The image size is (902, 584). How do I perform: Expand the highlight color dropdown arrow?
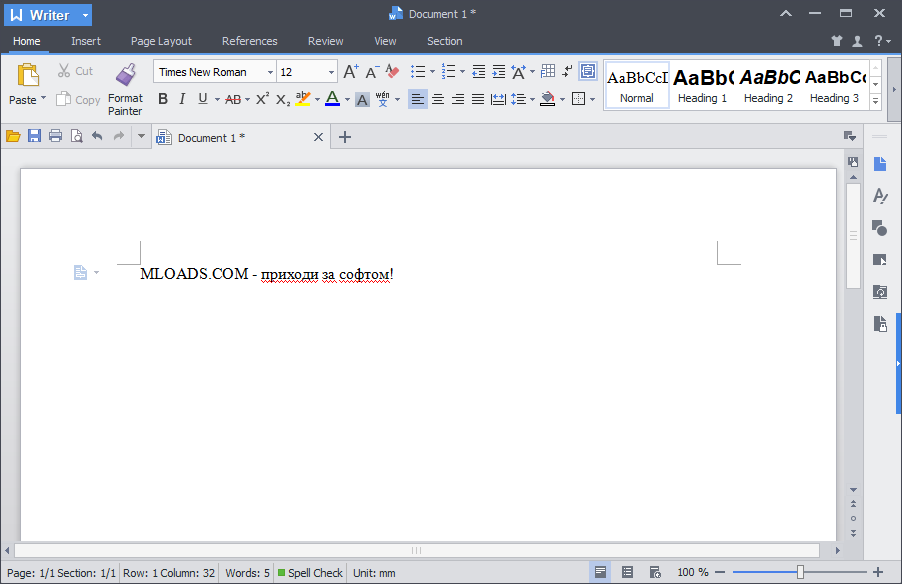click(317, 100)
